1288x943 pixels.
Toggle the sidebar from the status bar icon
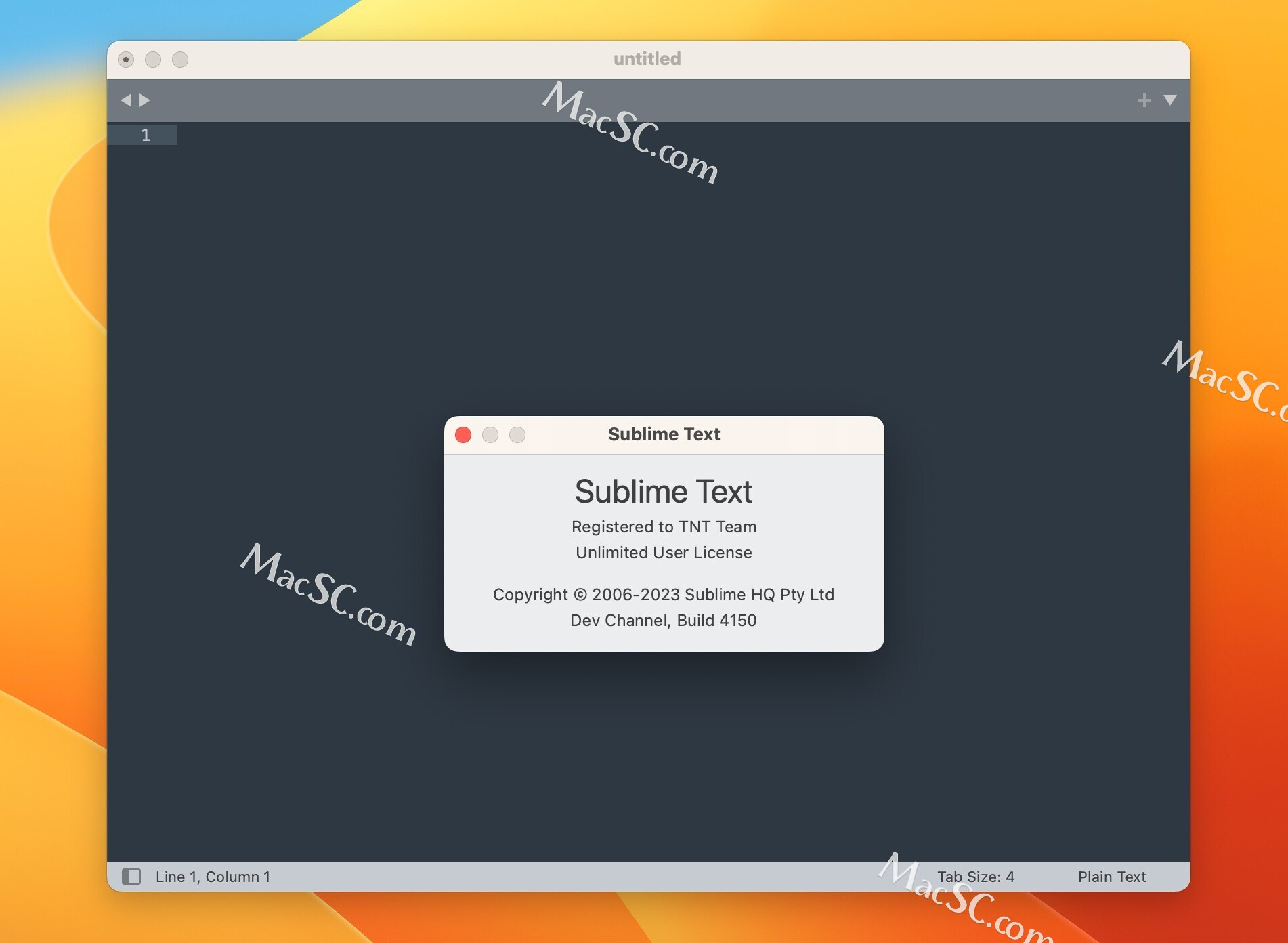pos(131,877)
